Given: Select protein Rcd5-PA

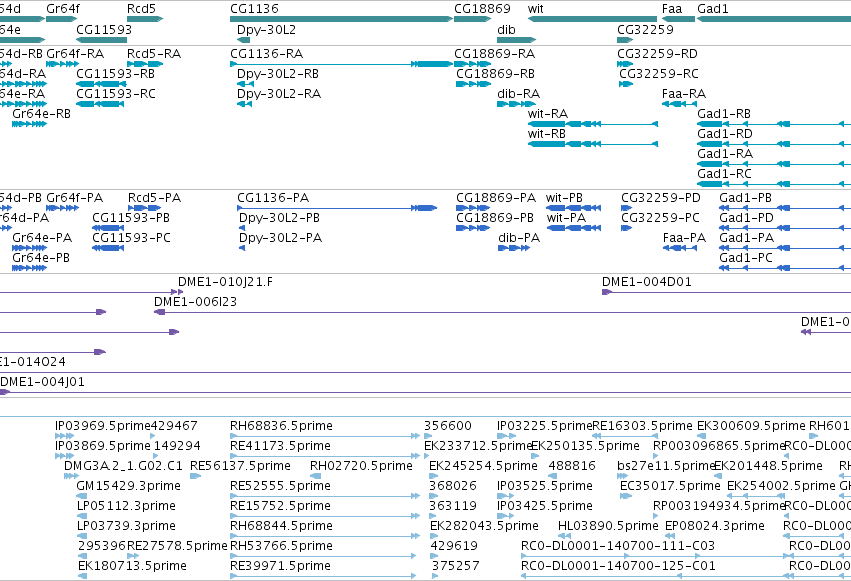Looking at the screenshot, I should coord(144,208).
